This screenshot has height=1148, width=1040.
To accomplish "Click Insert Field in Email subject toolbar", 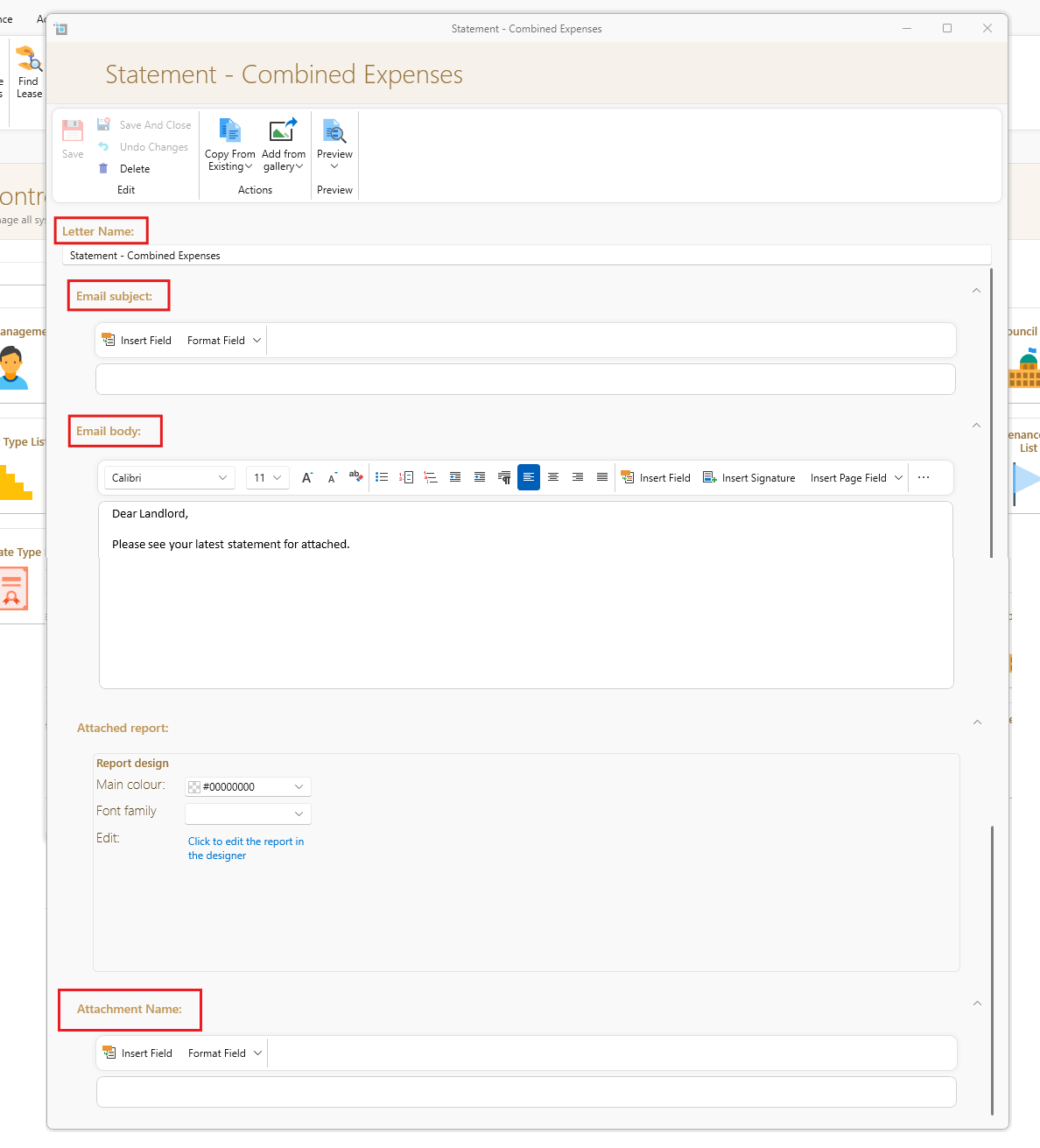I will pyautogui.click(x=137, y=341).
